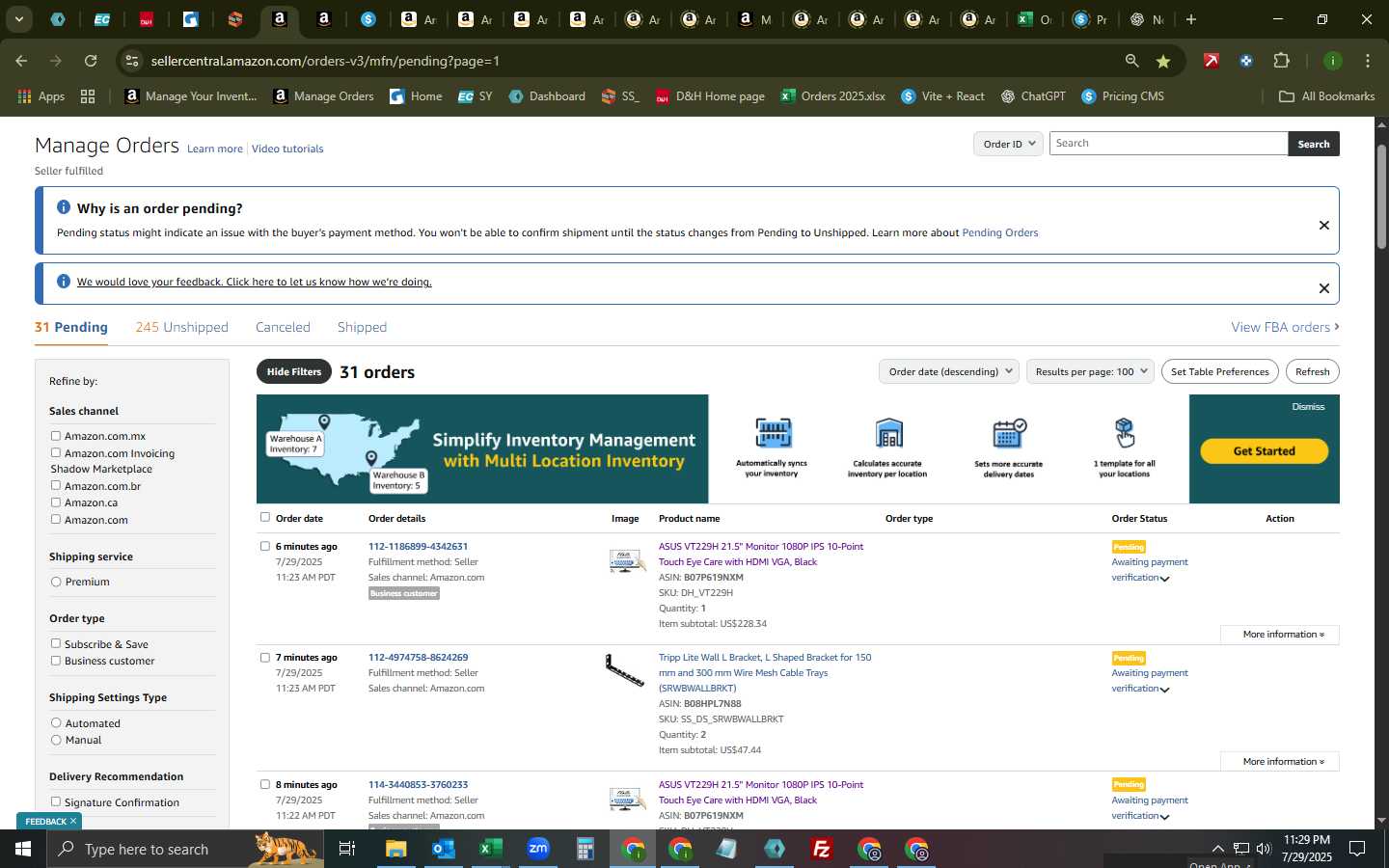Check the Amazon.com.br filter
The width and height of the screenshot is (1389, 868).
[x=56, y=485]
